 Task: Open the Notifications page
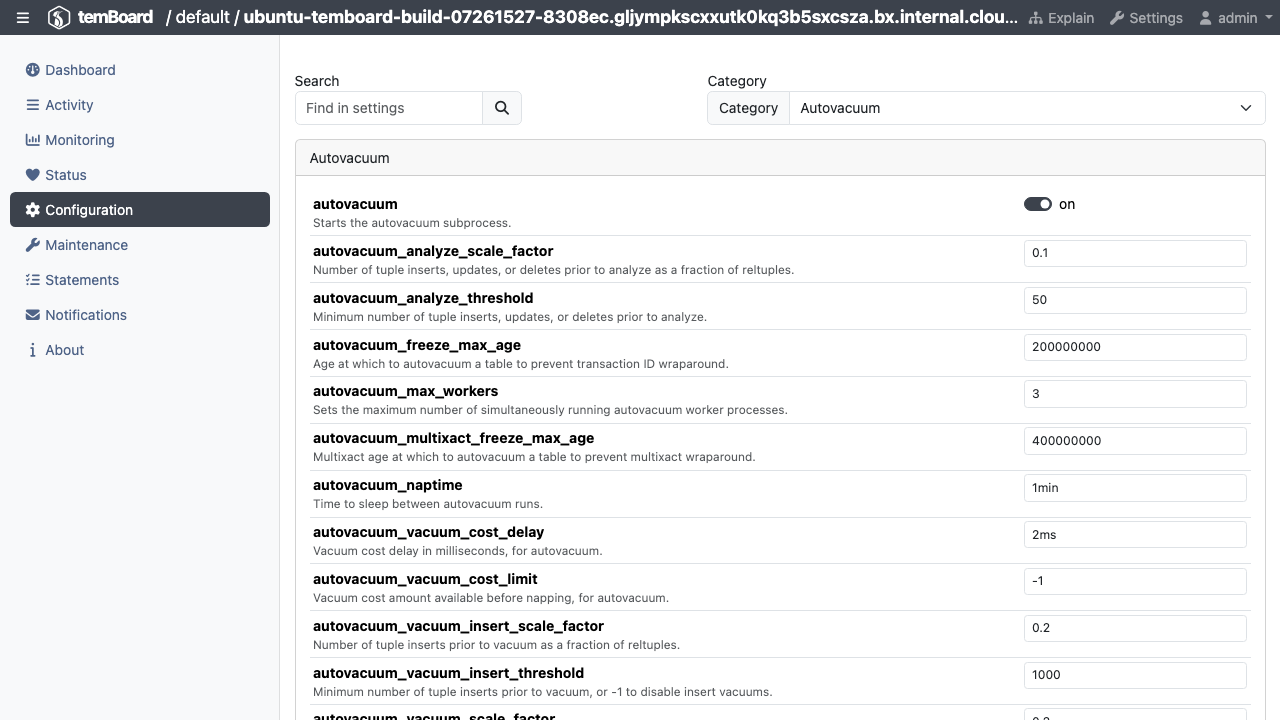(140, 315)
